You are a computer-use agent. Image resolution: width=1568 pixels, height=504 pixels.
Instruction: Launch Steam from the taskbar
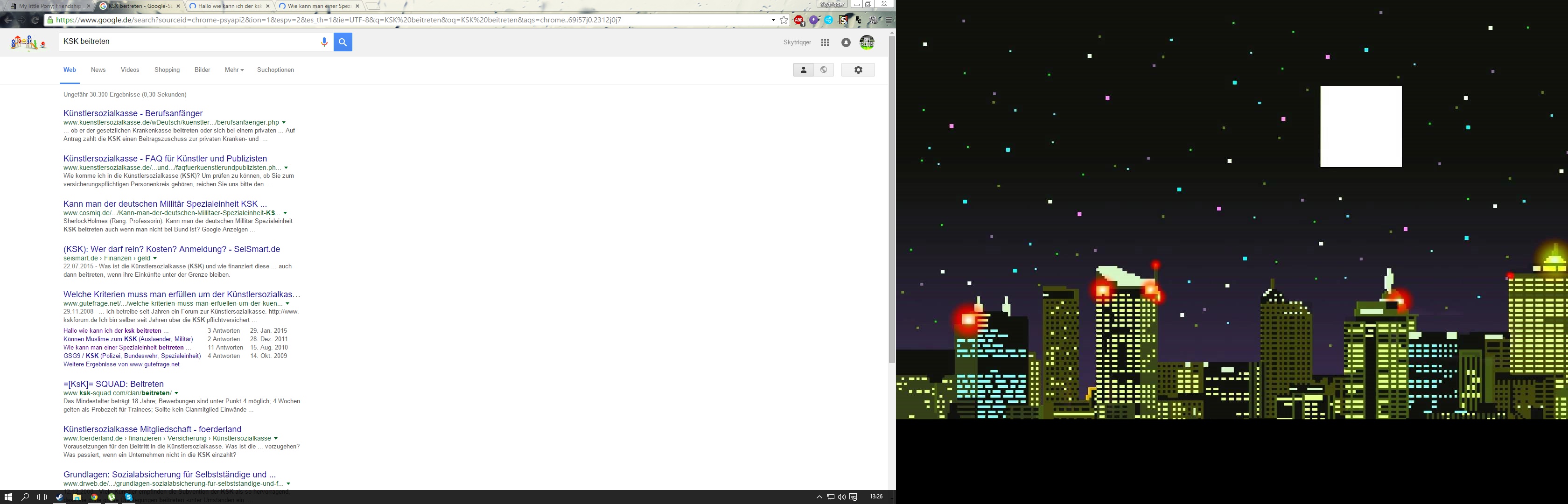tap(59, 497)
